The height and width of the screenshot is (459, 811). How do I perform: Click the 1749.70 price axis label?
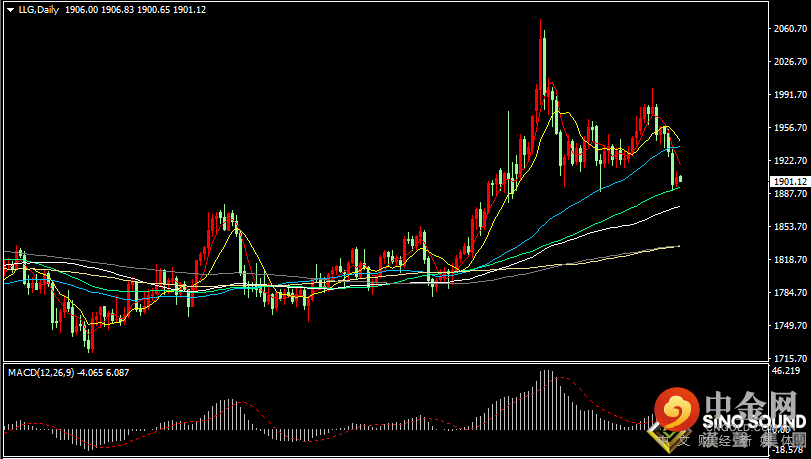[790, 326]
